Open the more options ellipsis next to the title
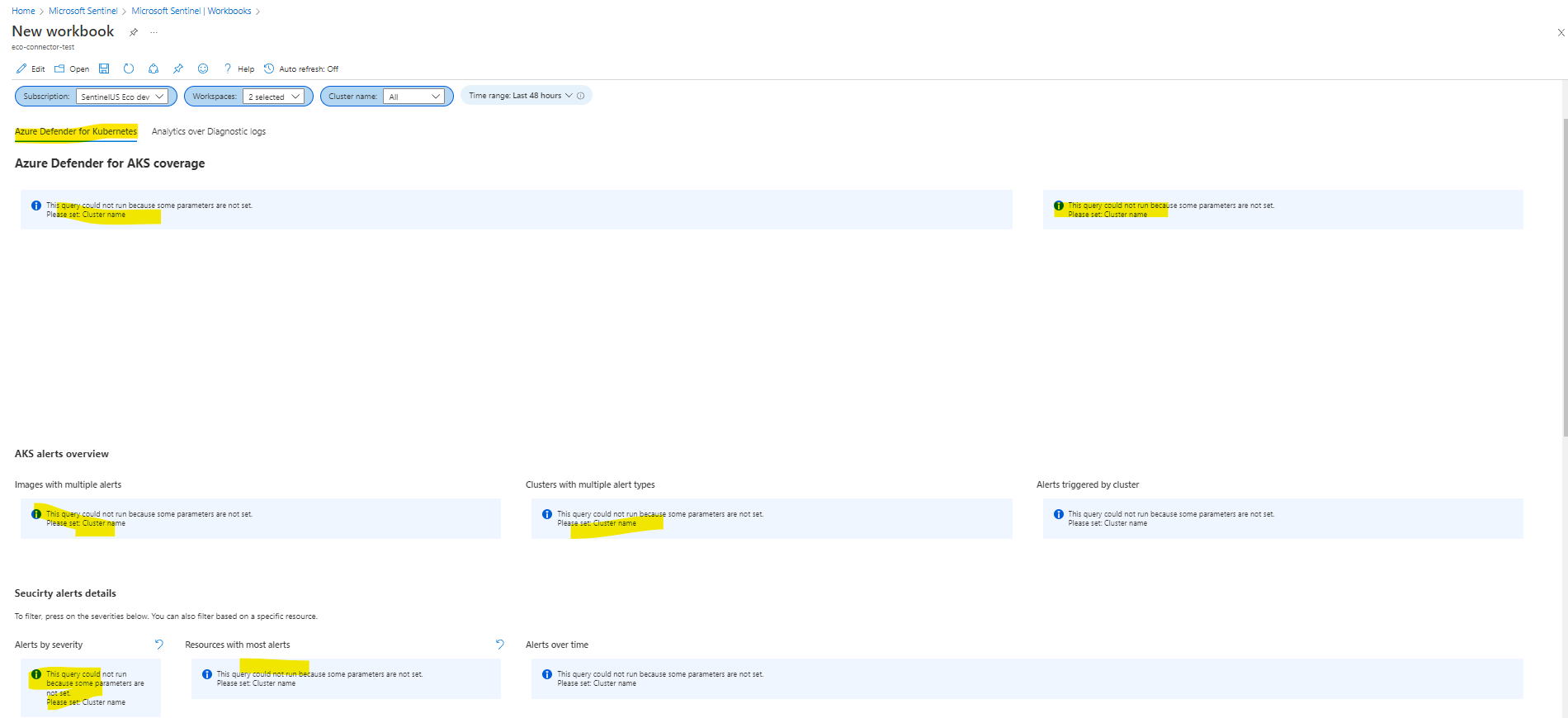1568x718 pixels. 153,32
